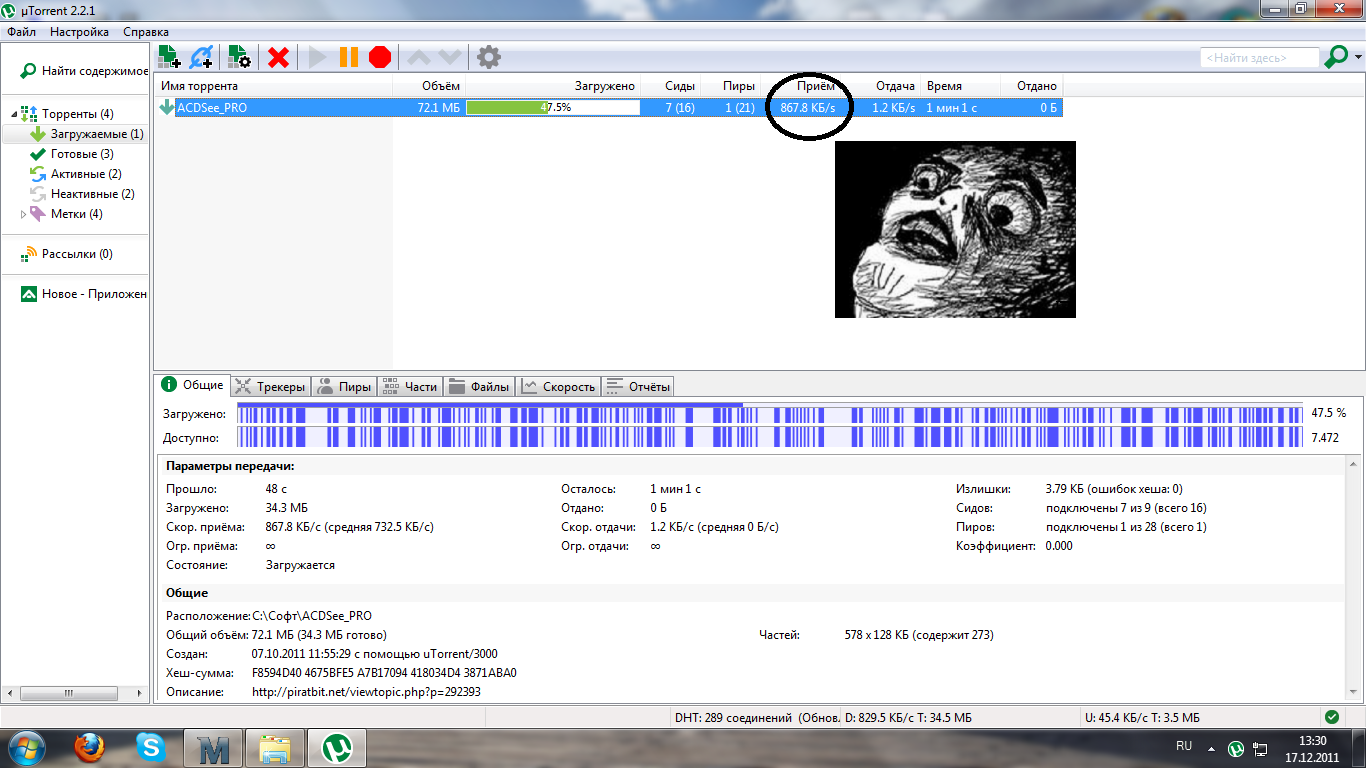Open Skype from the taskbar
Image resolution: width=1366 pixels, height=768 pixels.
coord(152,747)
